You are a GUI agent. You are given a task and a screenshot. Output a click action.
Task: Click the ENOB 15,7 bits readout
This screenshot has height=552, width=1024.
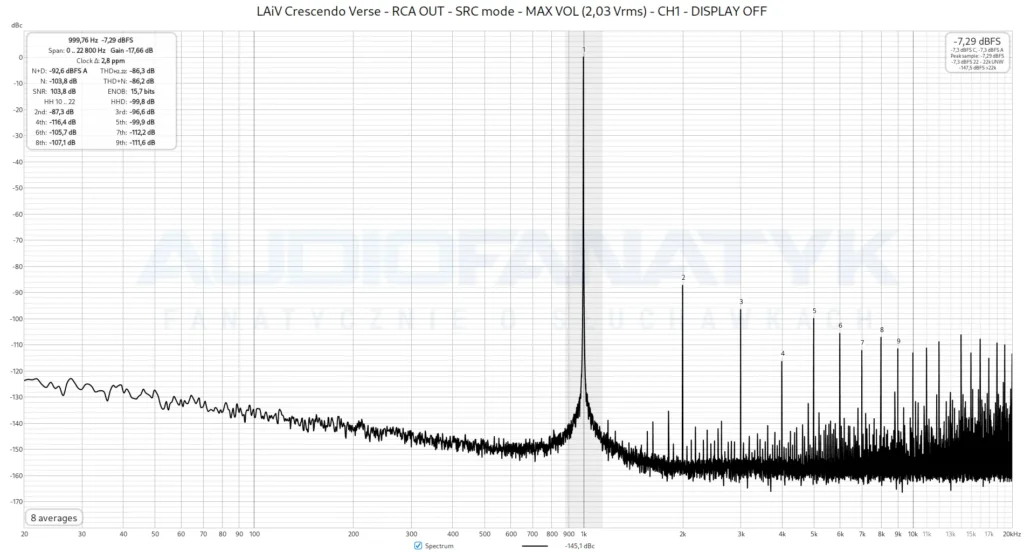131,91
